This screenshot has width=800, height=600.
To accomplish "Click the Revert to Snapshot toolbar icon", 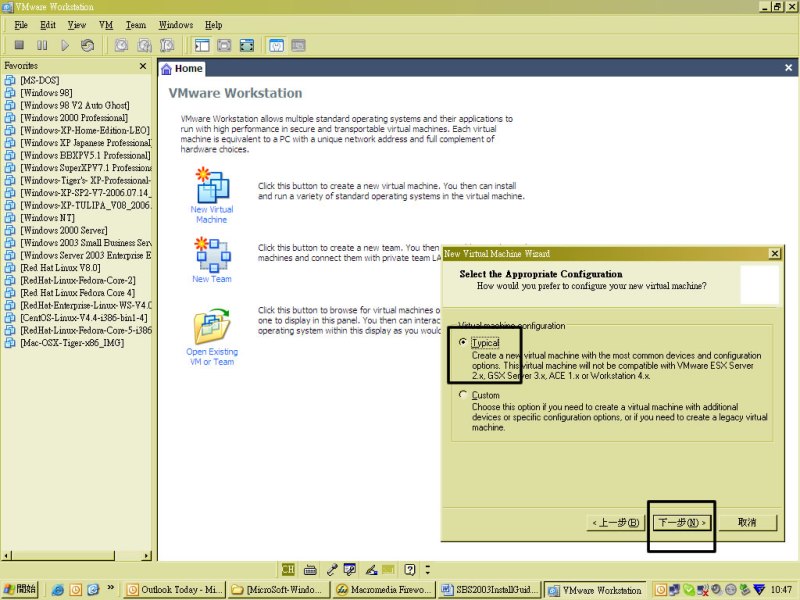I will pyautogui.click(x=144, y=45).
